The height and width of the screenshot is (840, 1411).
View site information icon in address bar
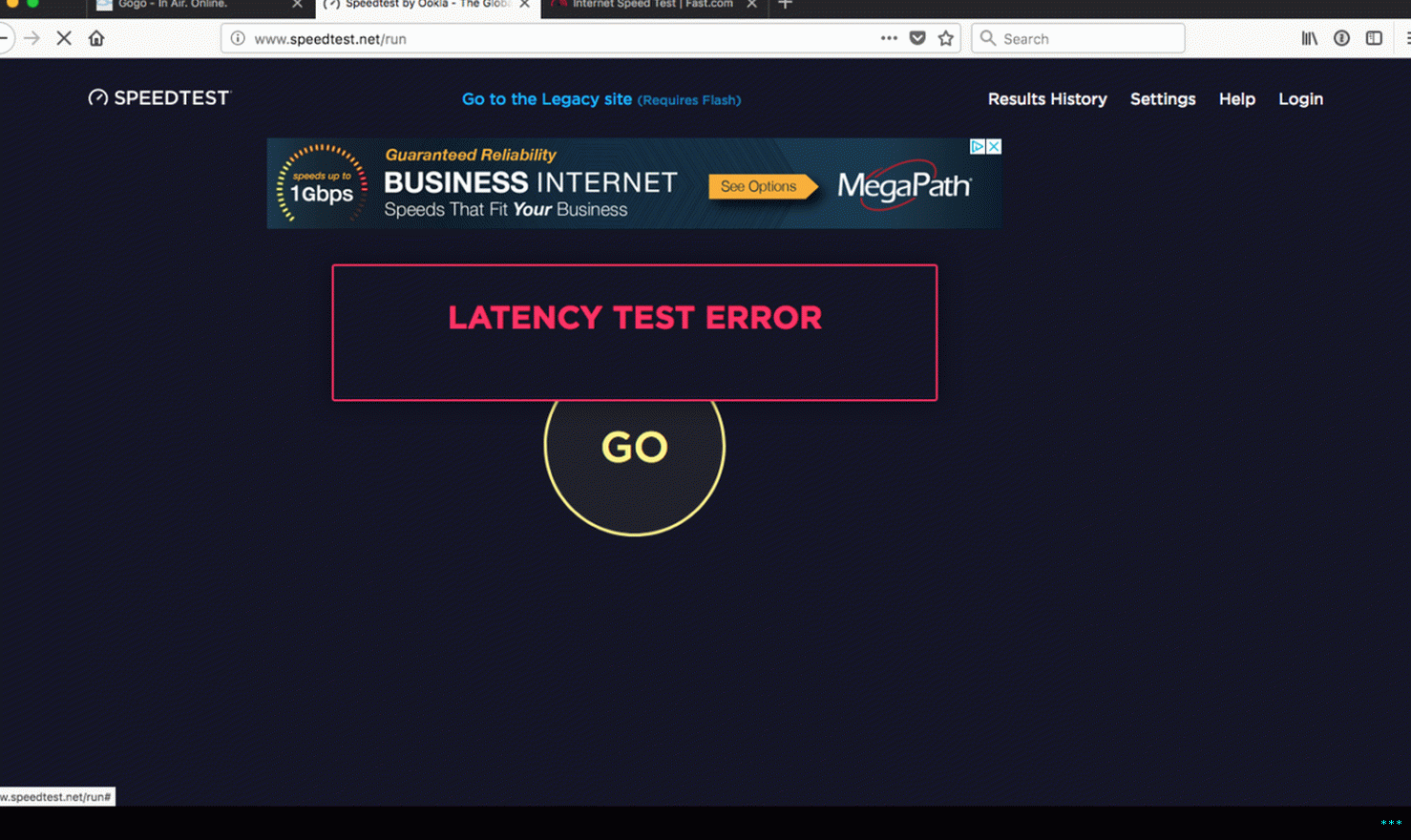(x=238, y=38)
